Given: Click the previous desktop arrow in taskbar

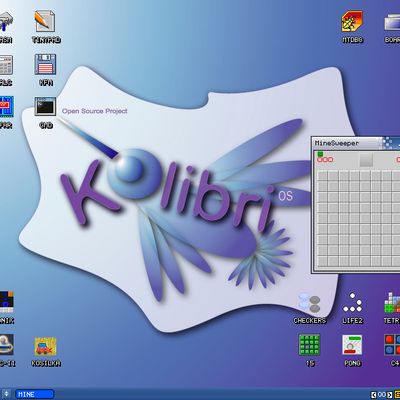Looking at the screenshot, I should (x=374, y=395).
